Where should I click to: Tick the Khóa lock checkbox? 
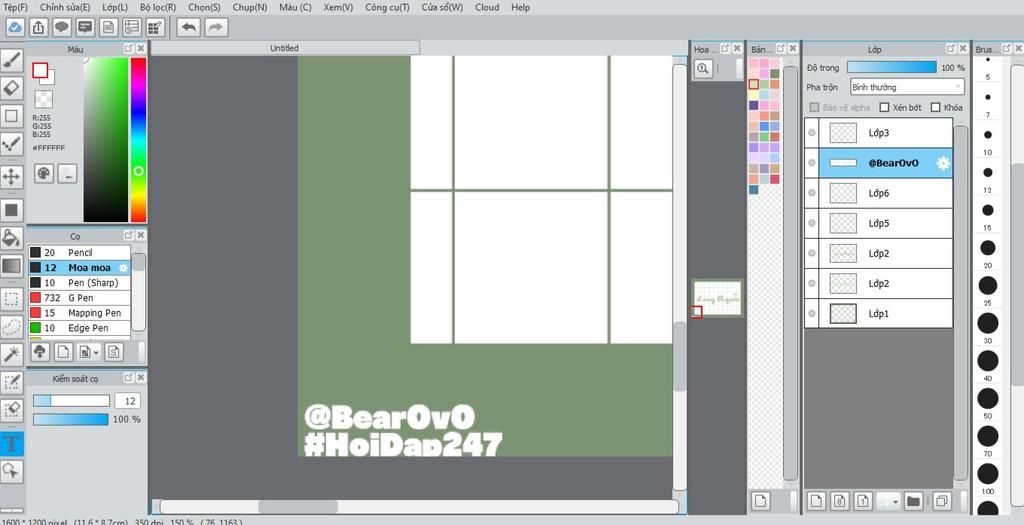click(935, 107)
